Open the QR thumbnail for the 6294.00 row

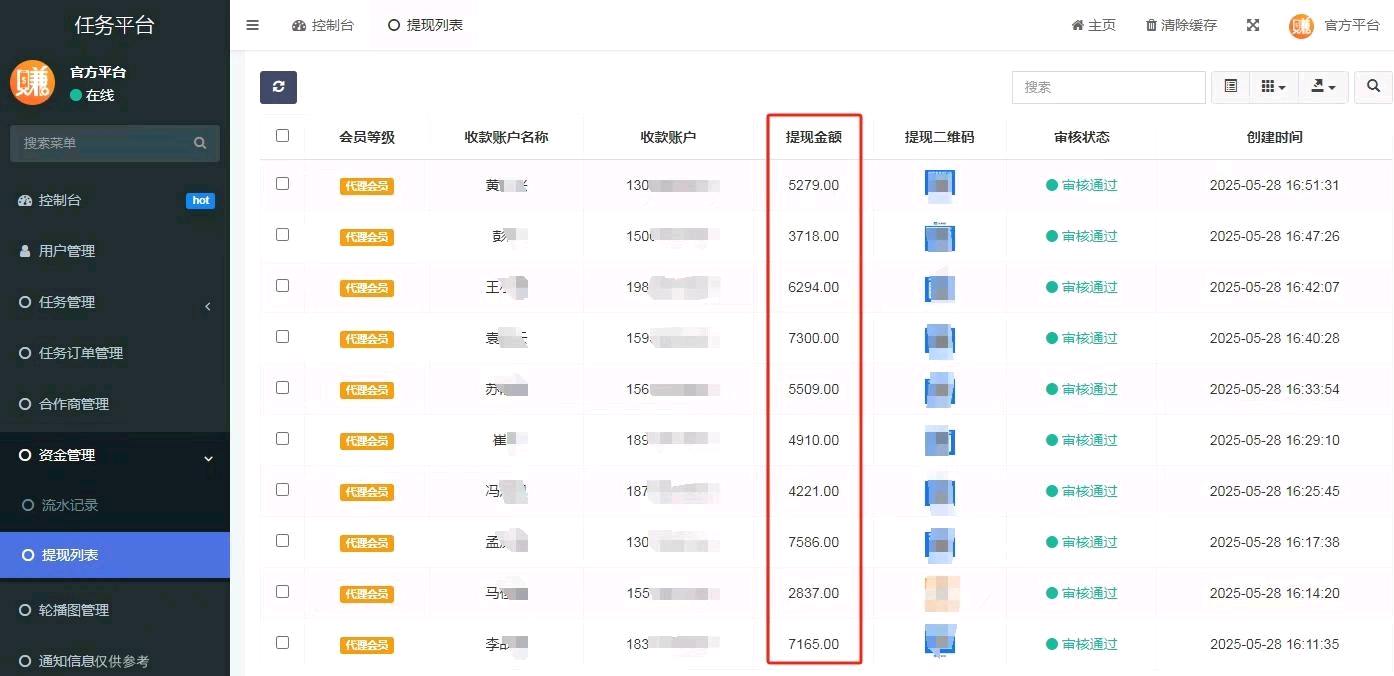940,287
